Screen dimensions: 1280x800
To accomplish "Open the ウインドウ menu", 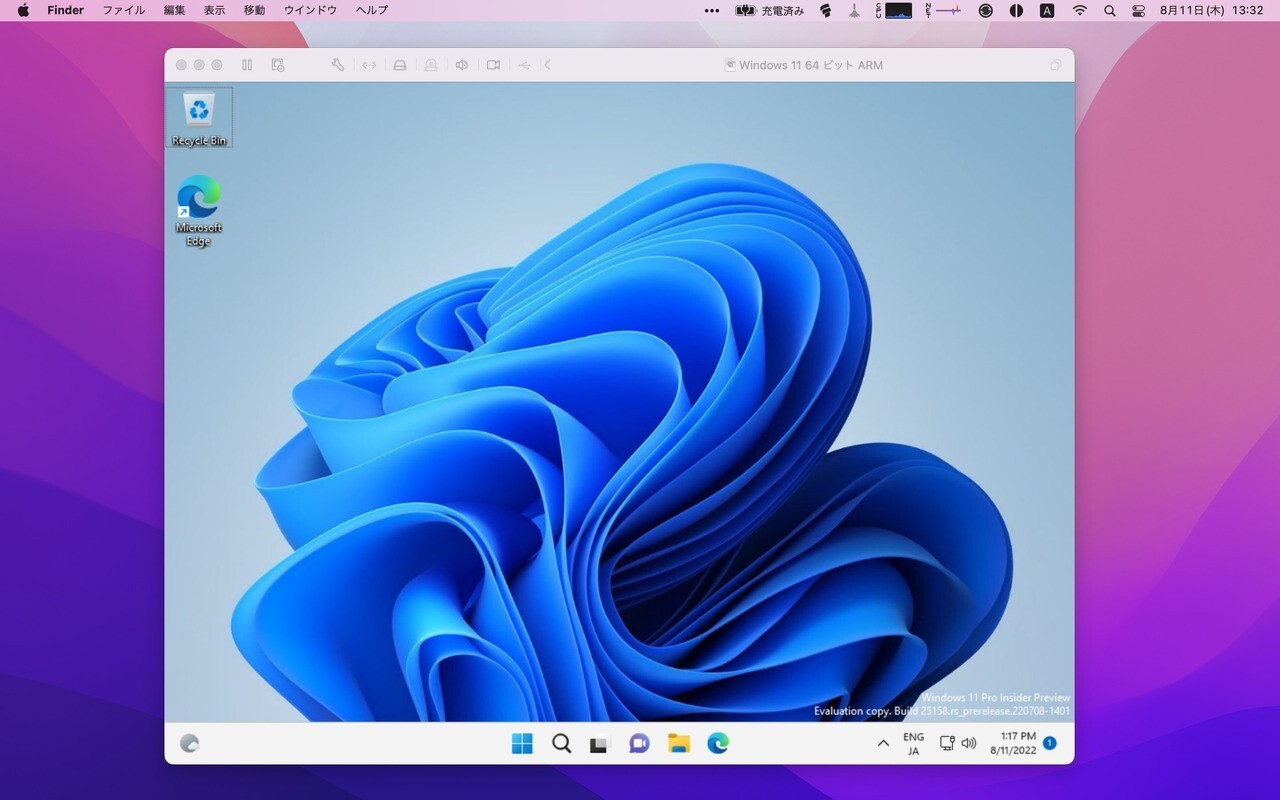I will click(x=310, y=10).
